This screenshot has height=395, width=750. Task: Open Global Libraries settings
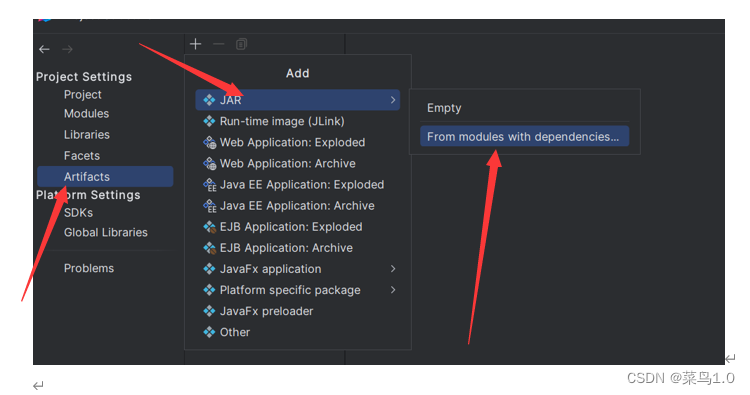106,232
